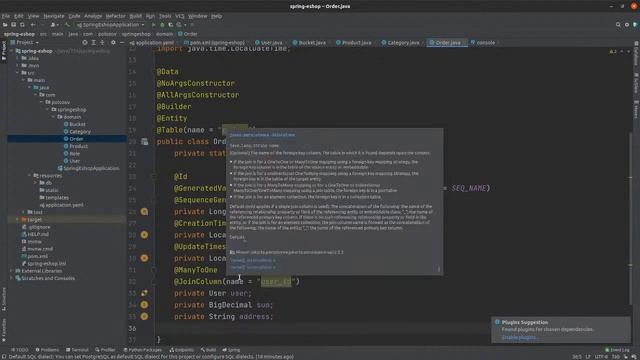Screen dimensions: 640x360
Task: Click the Collapse All icon in Project panel
Action: point(102,42)
